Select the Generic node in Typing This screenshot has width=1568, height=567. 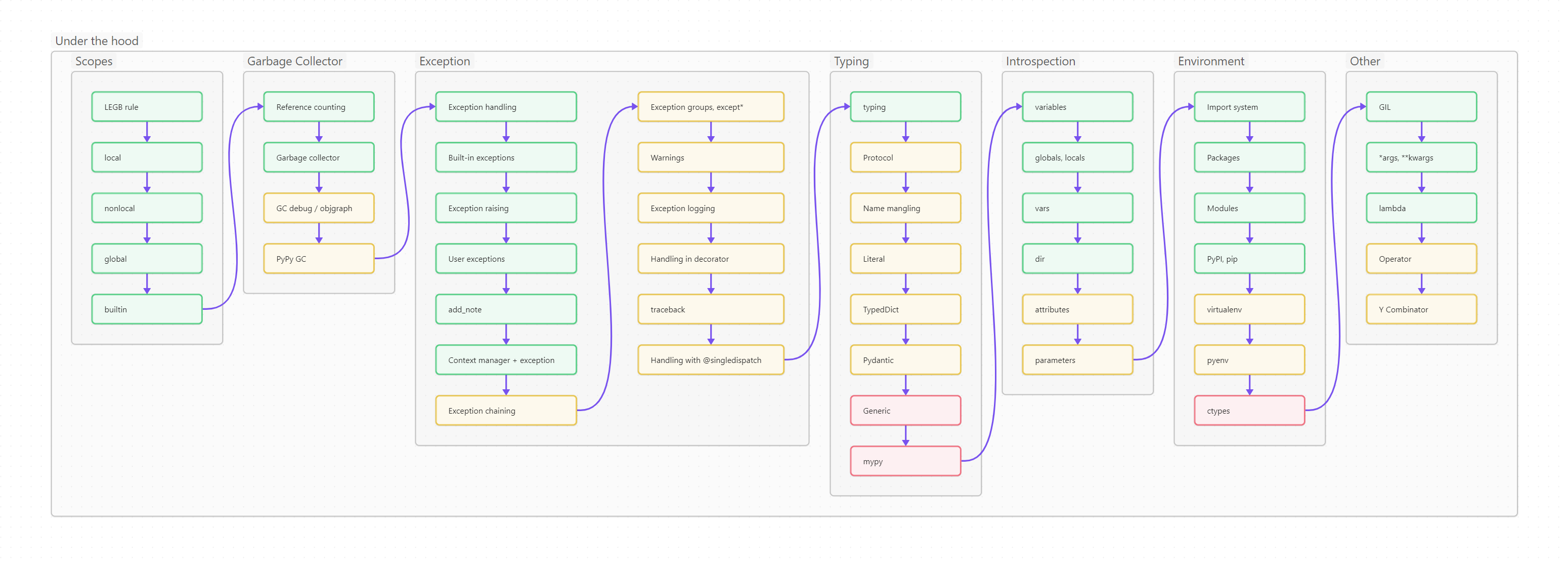(x=905, y=411)
